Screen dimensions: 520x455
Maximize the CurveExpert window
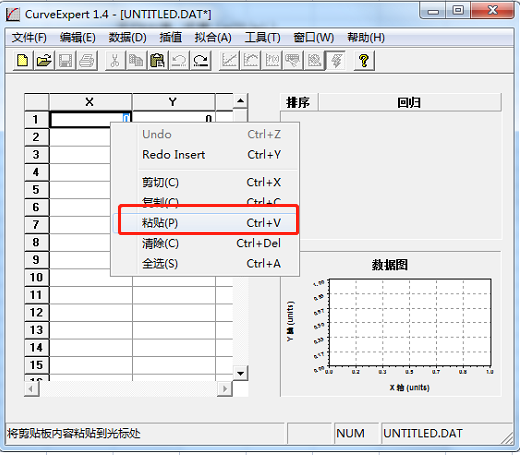[458, 11]
